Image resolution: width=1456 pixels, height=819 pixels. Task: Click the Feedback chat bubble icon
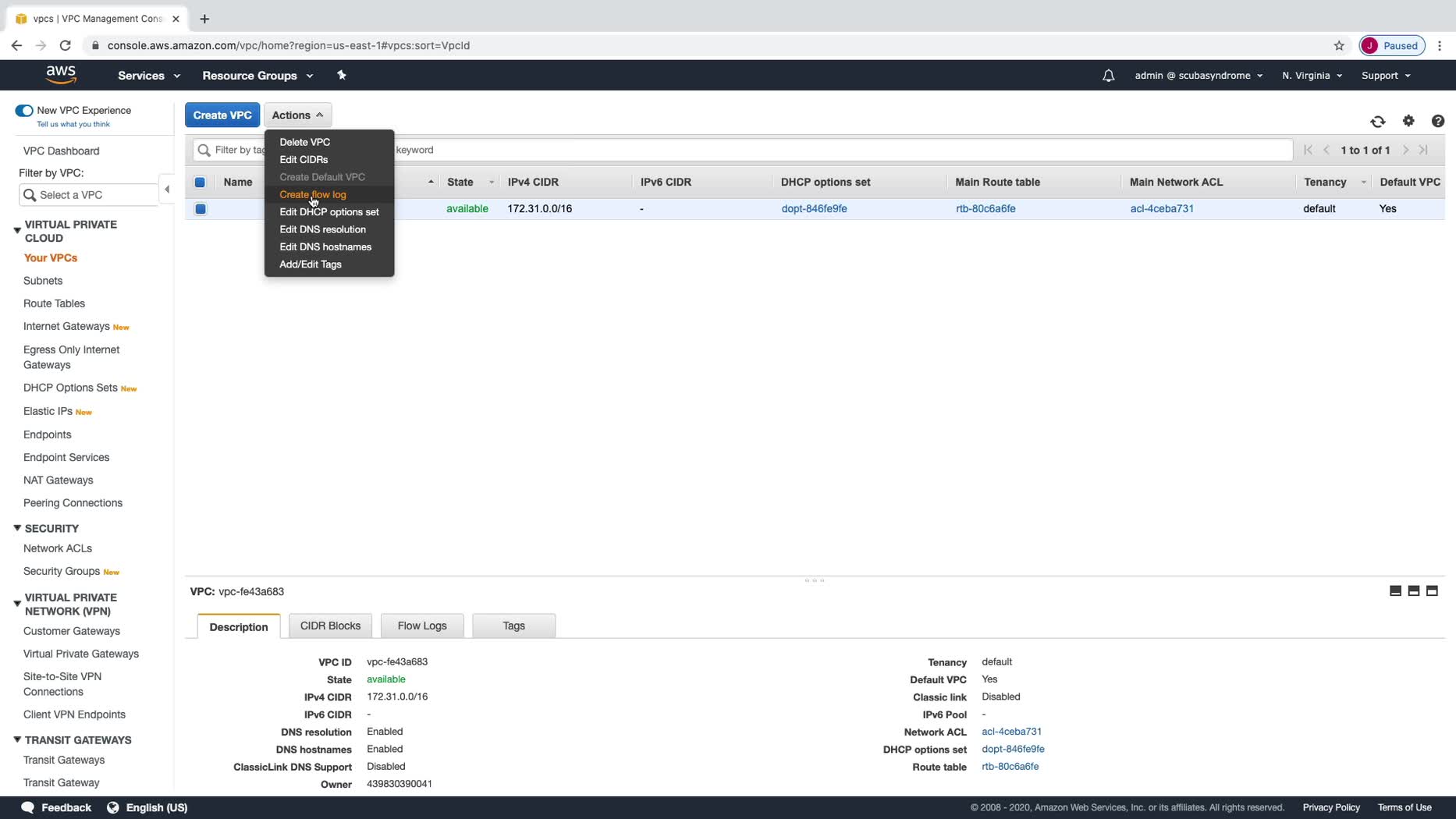tap(28, 807)
